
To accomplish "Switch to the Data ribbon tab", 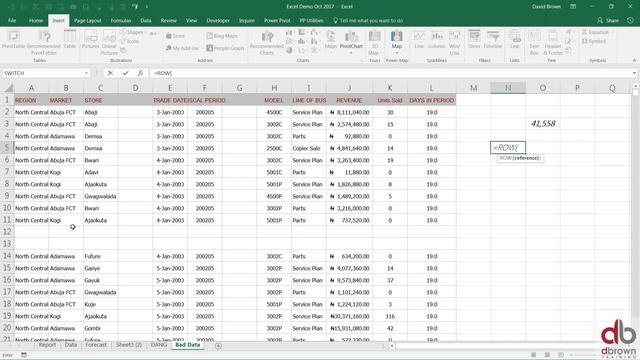I will [146, 20].
